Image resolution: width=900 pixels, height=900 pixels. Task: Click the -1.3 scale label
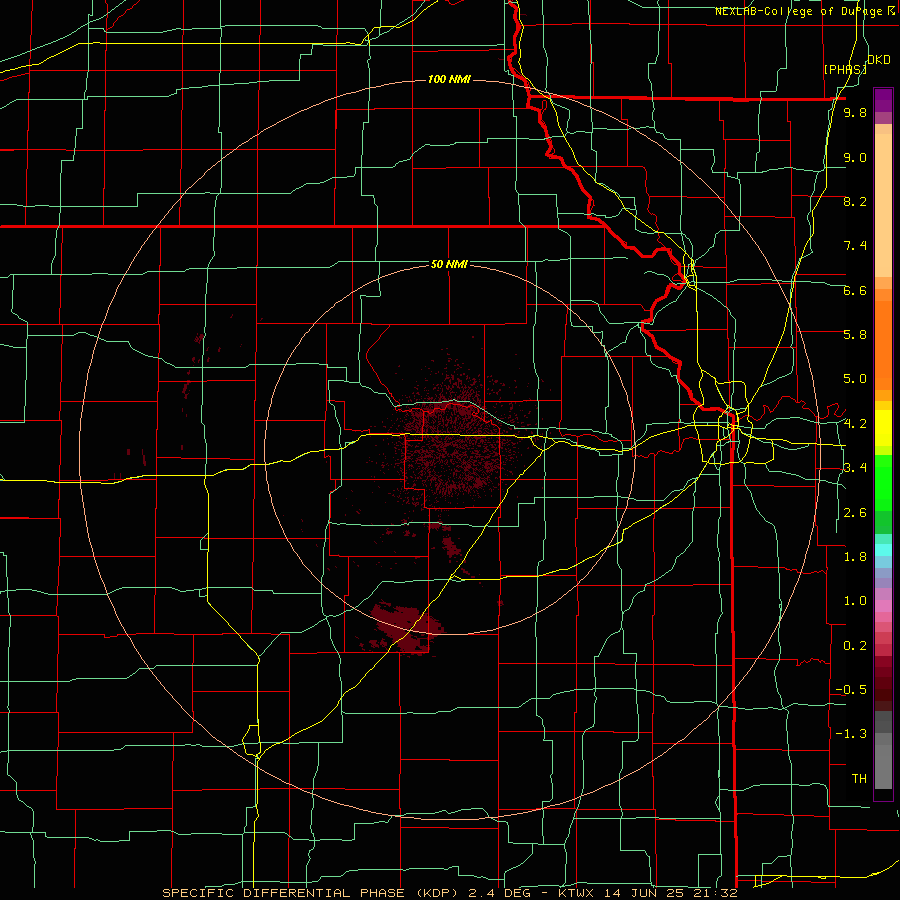(851, 734)
